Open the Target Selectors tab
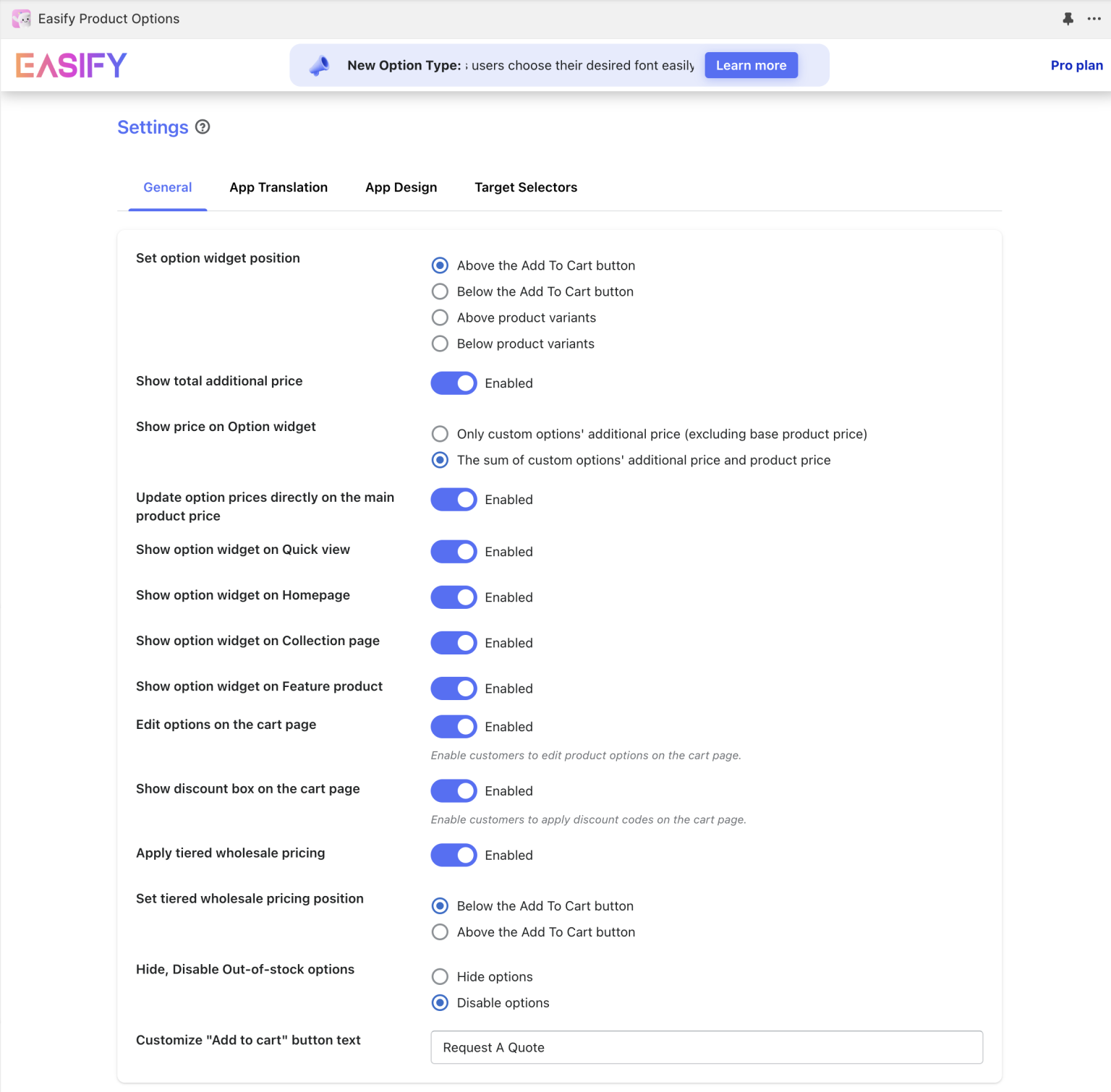 pyautogui.click(x=526, y=187)
